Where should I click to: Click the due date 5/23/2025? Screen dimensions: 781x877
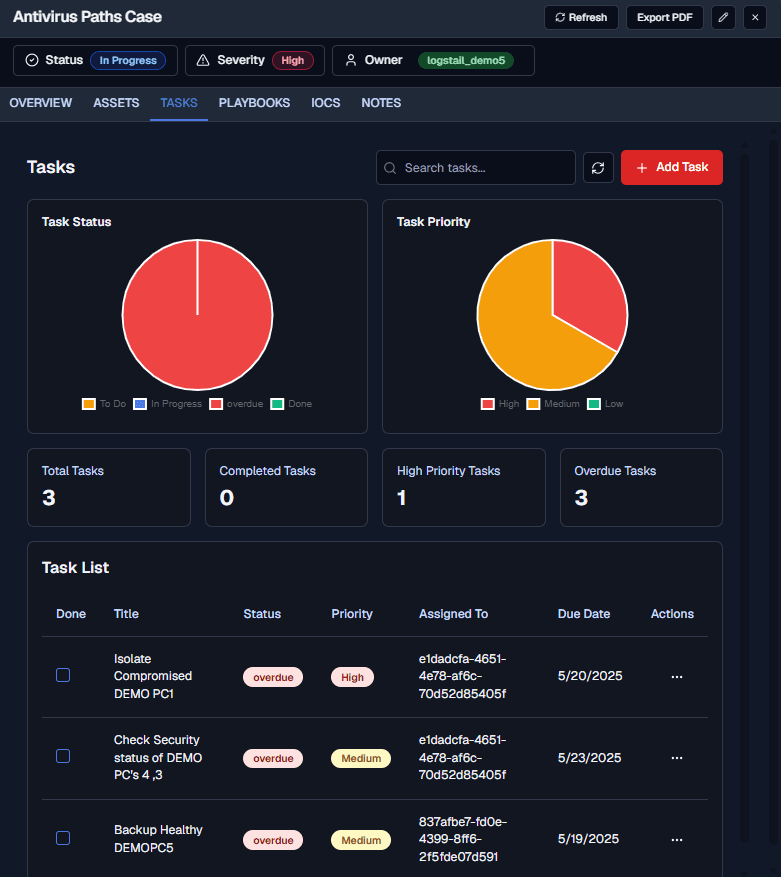[x=589, y=757]
